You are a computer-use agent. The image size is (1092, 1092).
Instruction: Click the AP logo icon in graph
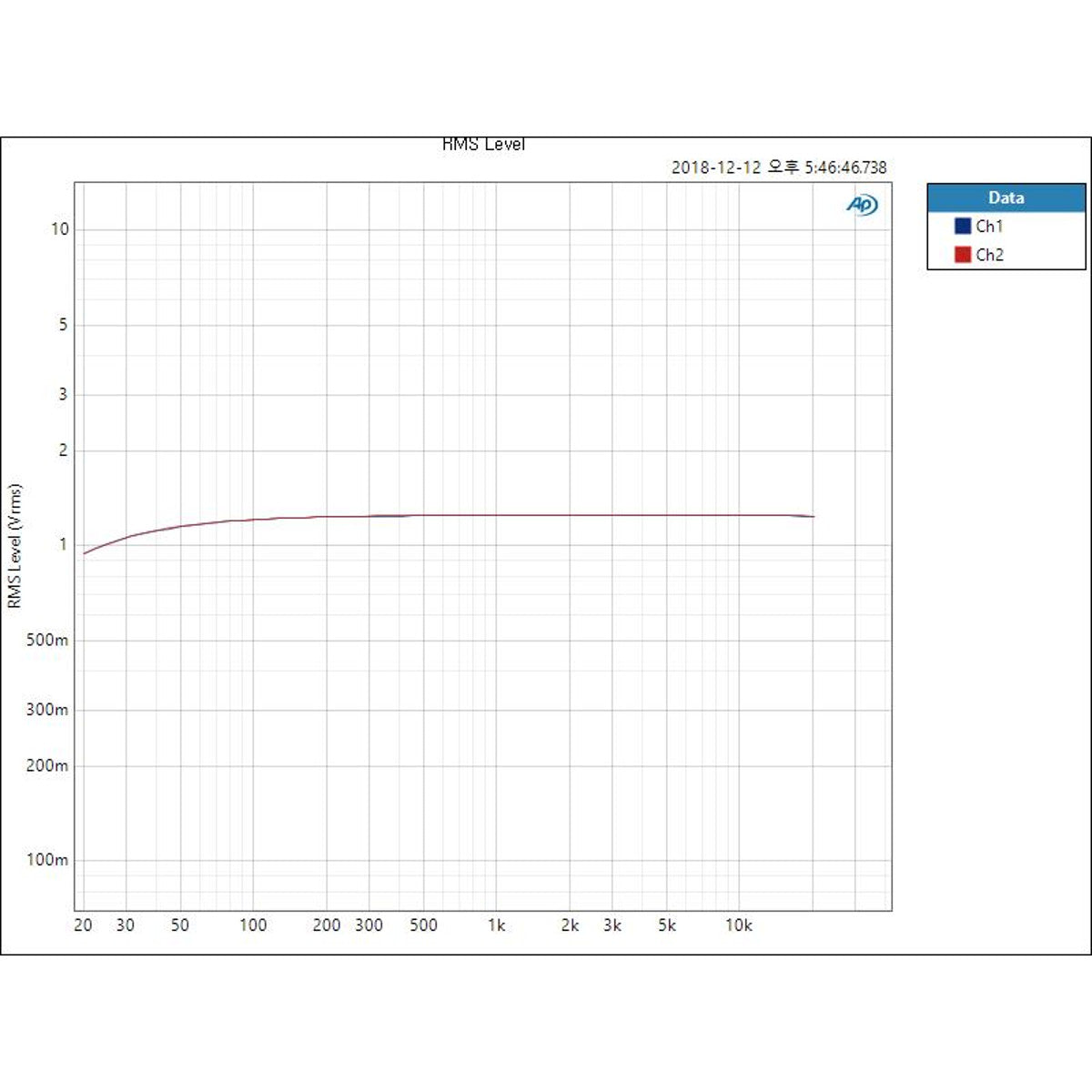[862, 205]
